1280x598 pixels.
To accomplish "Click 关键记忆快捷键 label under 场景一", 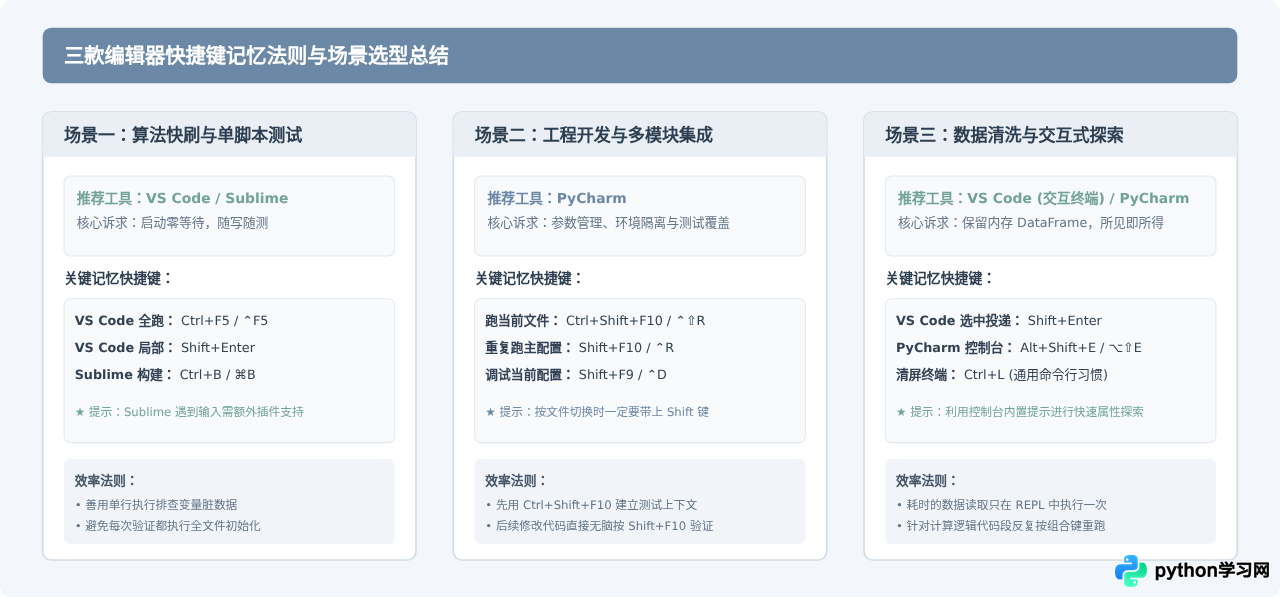I will (119, 279).
